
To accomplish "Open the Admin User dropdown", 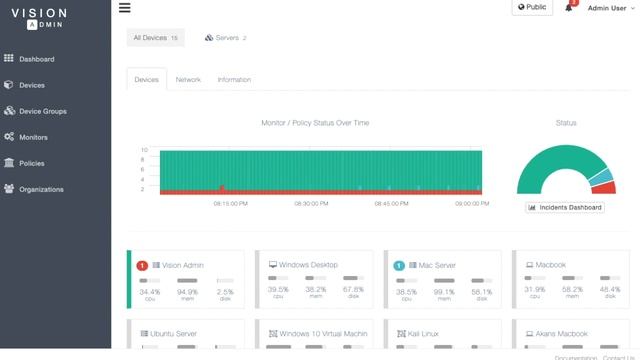I will point(611,8).
